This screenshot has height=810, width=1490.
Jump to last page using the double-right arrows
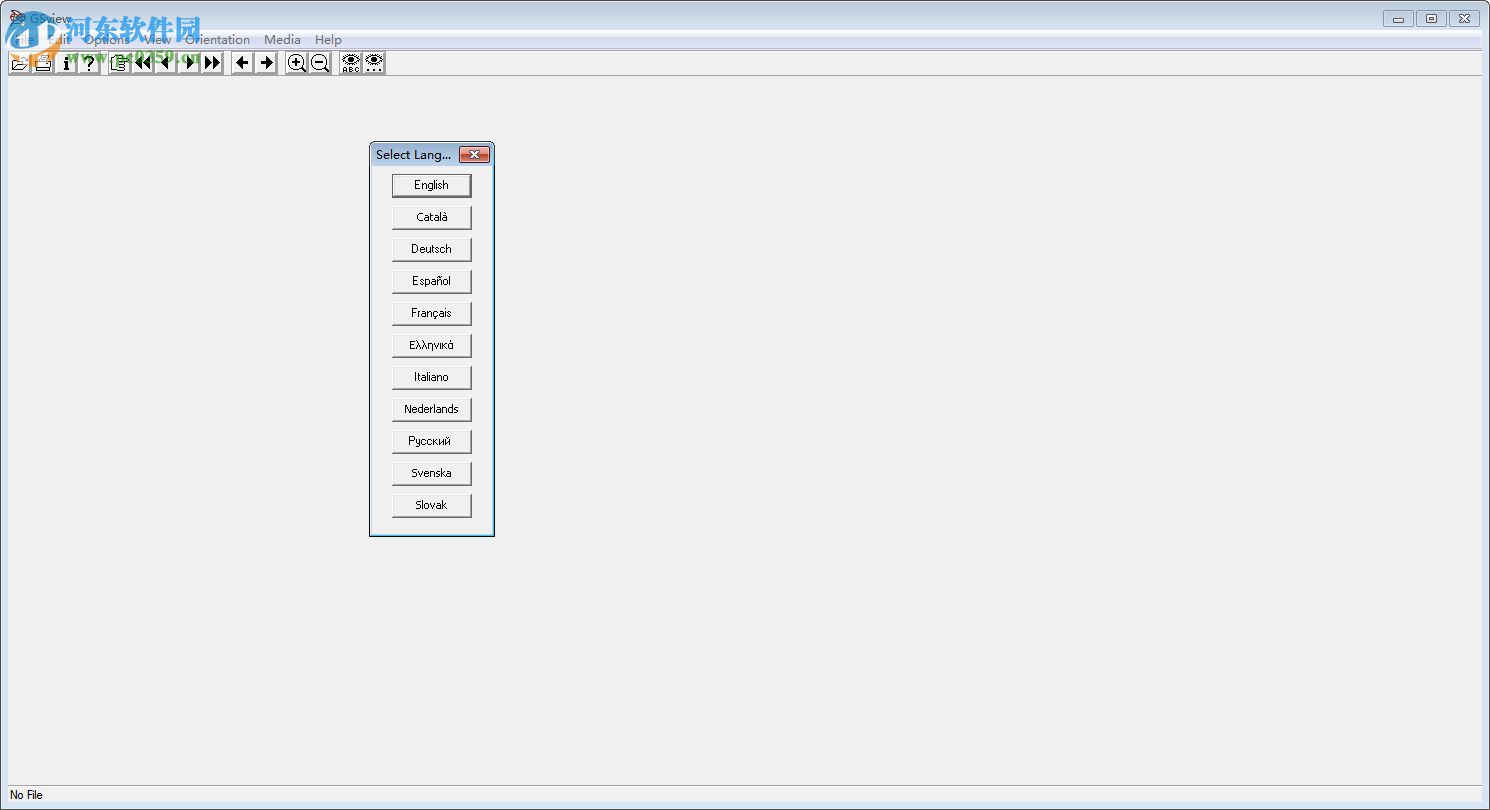(x=212, y=63)
